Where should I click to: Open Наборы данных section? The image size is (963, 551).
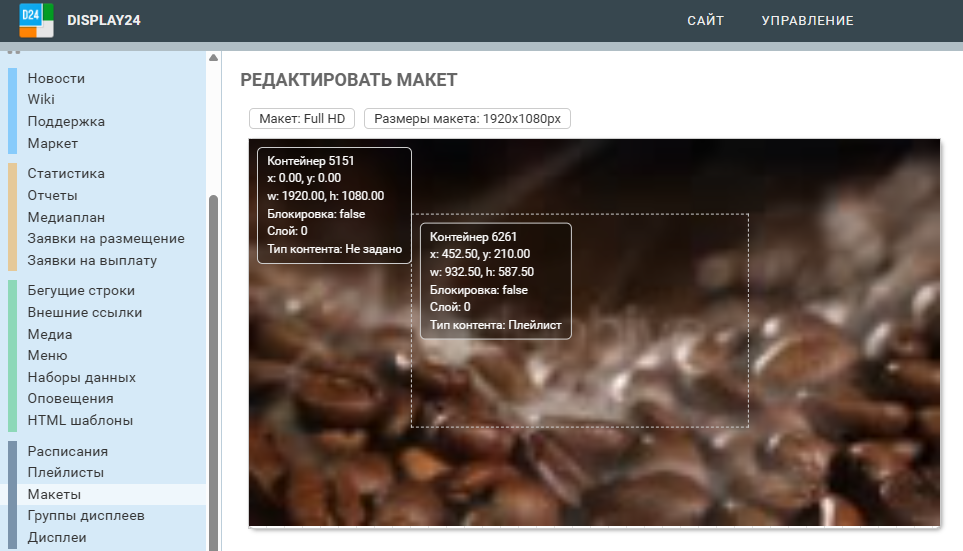coord(81,378)
